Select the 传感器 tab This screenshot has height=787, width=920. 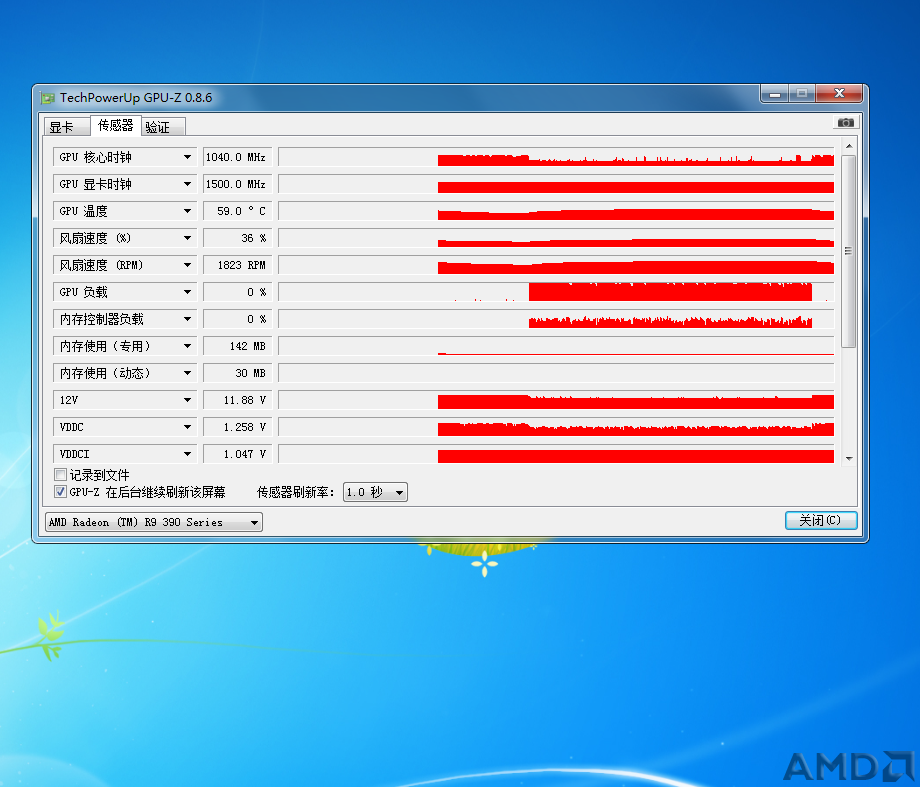[x=115, y=126]
